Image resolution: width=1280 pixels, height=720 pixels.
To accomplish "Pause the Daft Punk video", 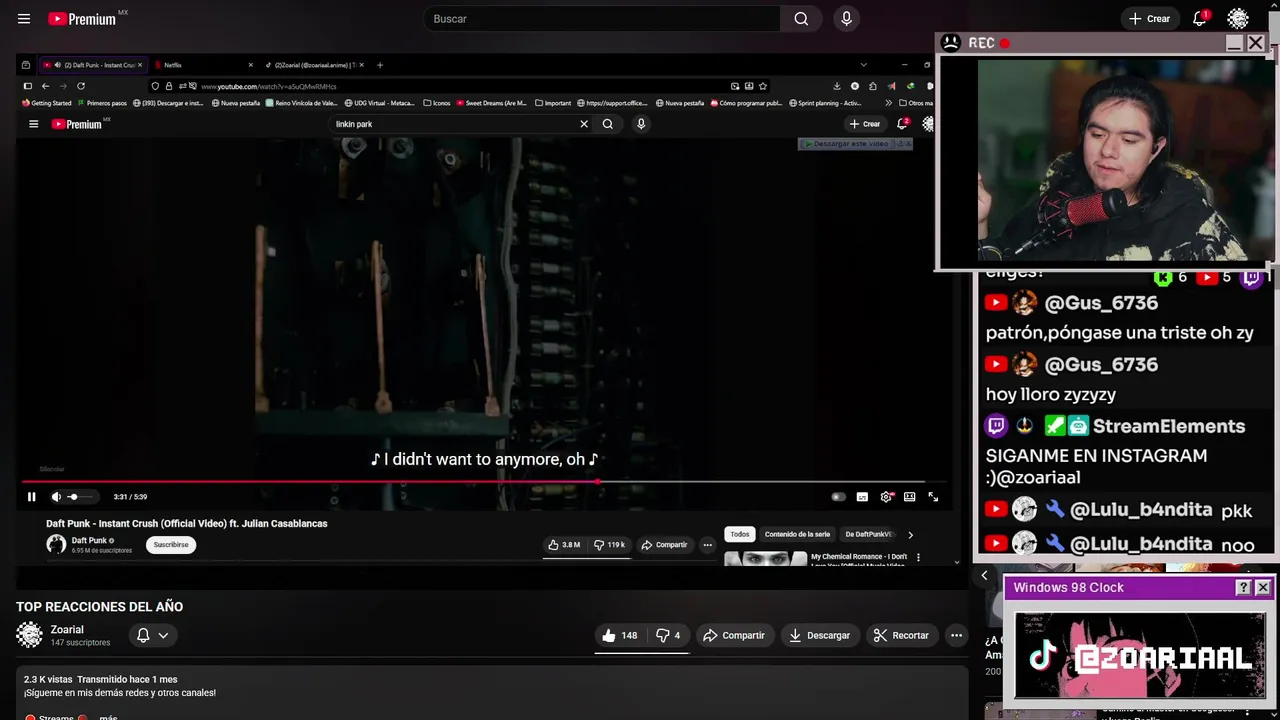I will [31, 497].
